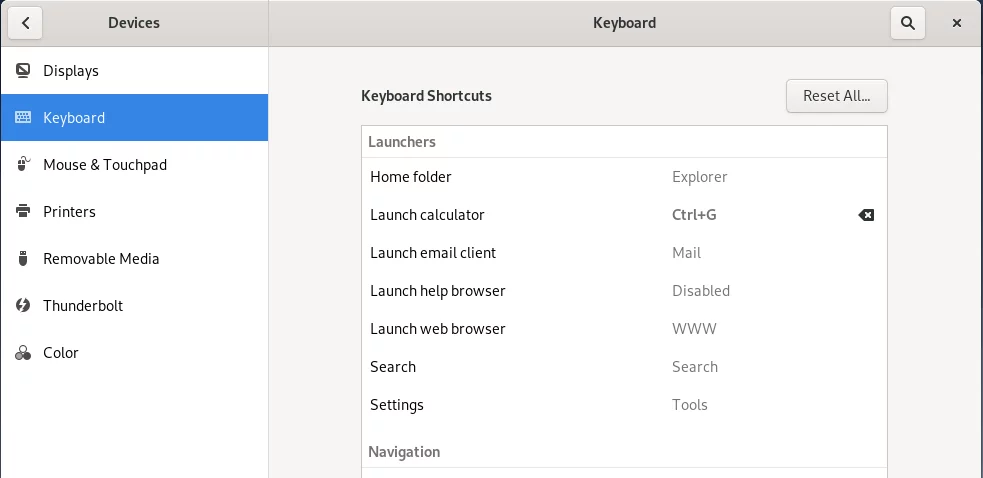Change the Launch web browser shortcut
The image size is (983, 478).
click(624, 329)
